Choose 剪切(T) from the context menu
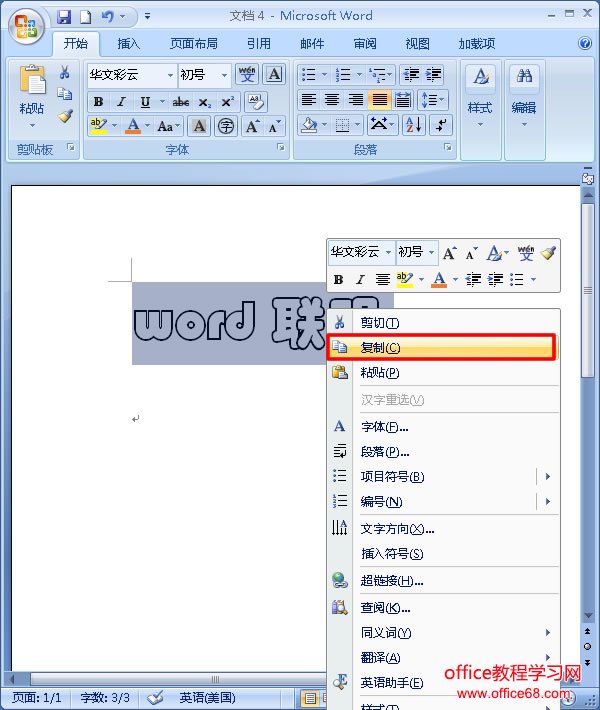 click(443, 323)
